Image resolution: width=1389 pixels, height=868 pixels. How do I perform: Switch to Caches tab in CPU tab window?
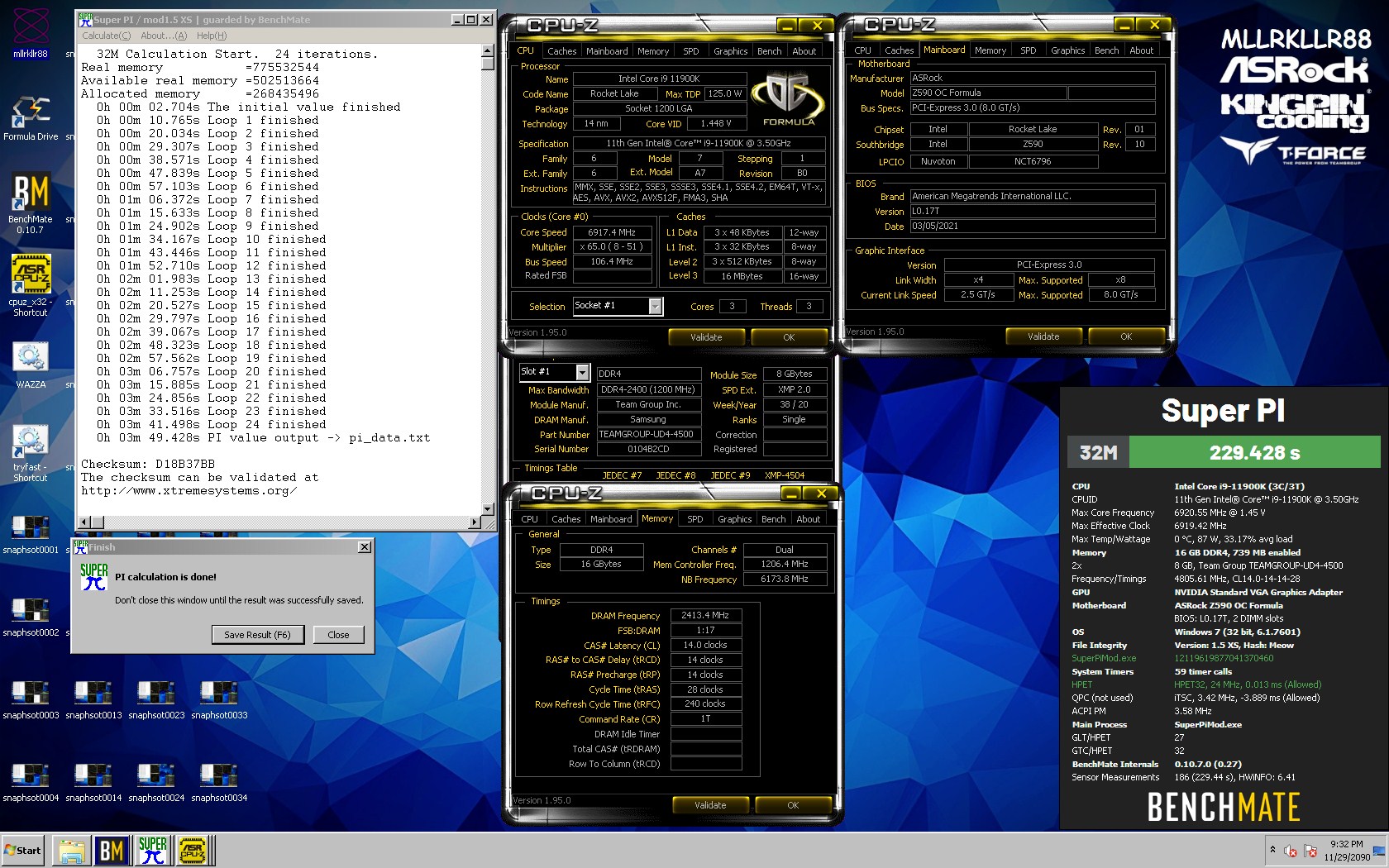pyautogui.click(x=562, y=51)
